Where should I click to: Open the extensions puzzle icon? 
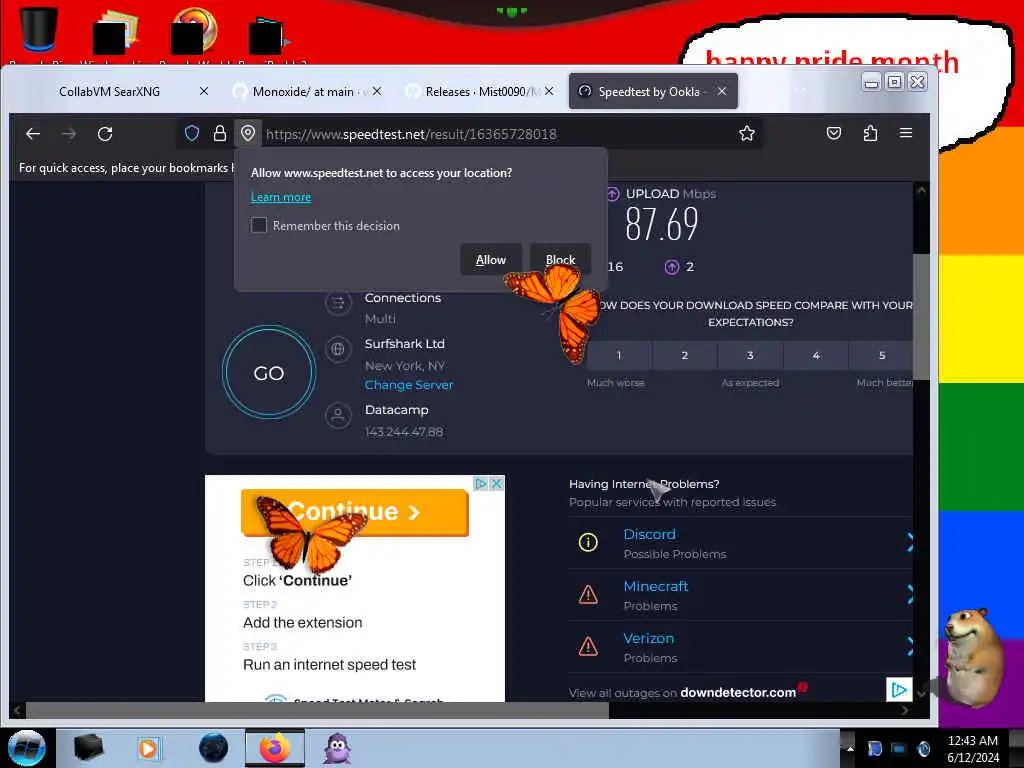[x=870, y=134]
